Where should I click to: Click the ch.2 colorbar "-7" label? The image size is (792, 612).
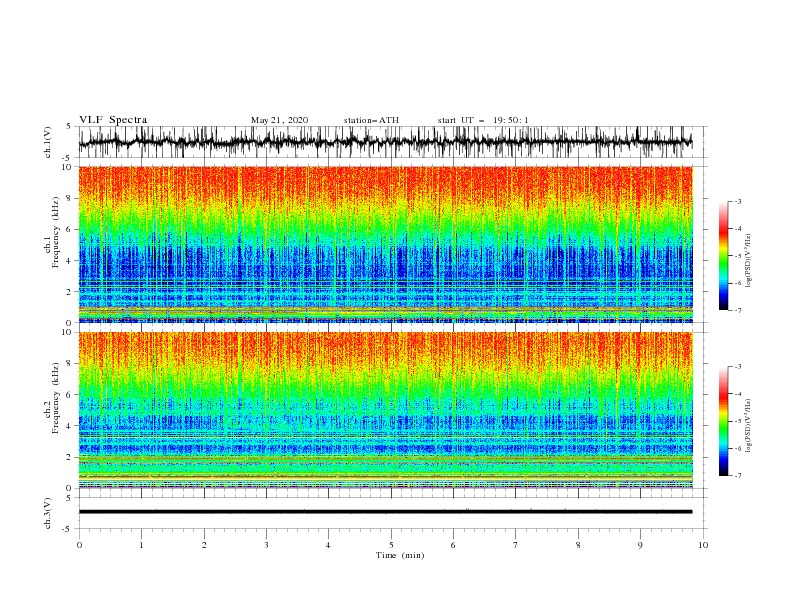click(x=738, y=476)
